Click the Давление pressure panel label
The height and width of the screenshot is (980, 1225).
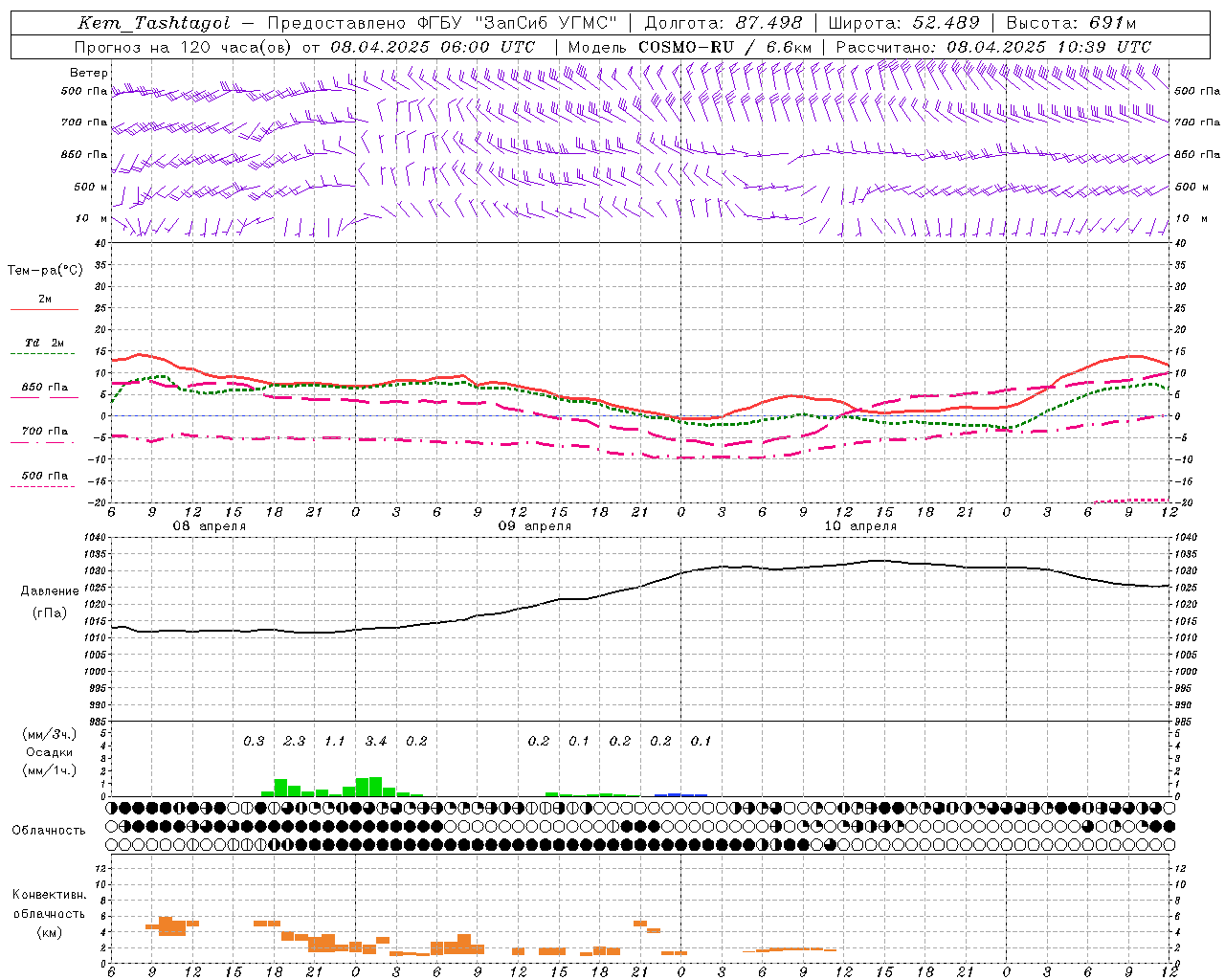click(50, 591)
